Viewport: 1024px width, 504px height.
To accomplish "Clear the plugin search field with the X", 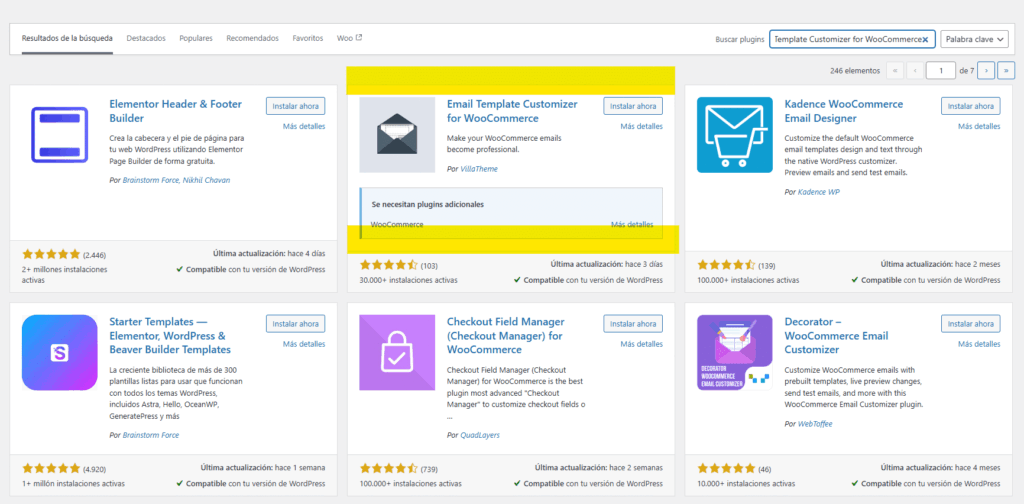I will pyautogui.click(x=925, y=39).
